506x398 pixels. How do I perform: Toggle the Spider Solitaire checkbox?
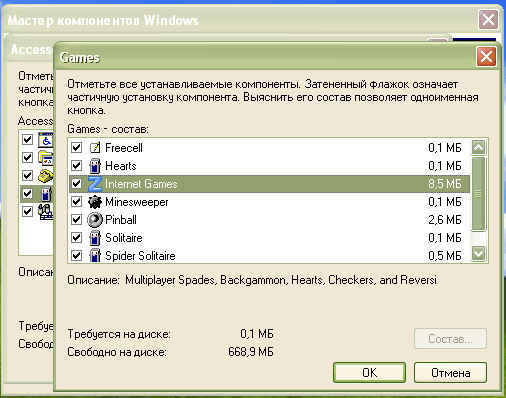(77, 255)
